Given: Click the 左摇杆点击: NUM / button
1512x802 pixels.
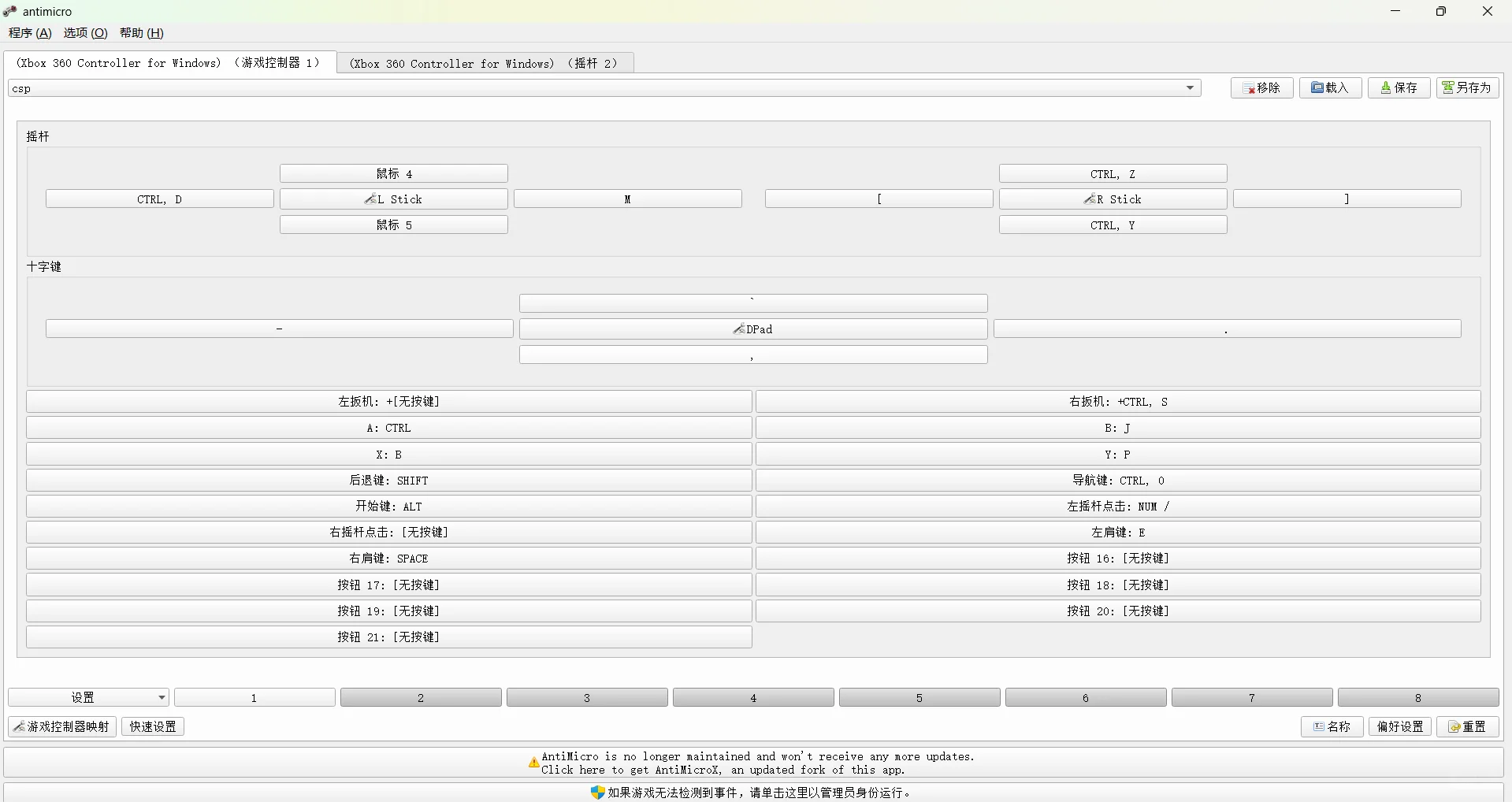Looking at the screenshot, I should coord(1119,507).
